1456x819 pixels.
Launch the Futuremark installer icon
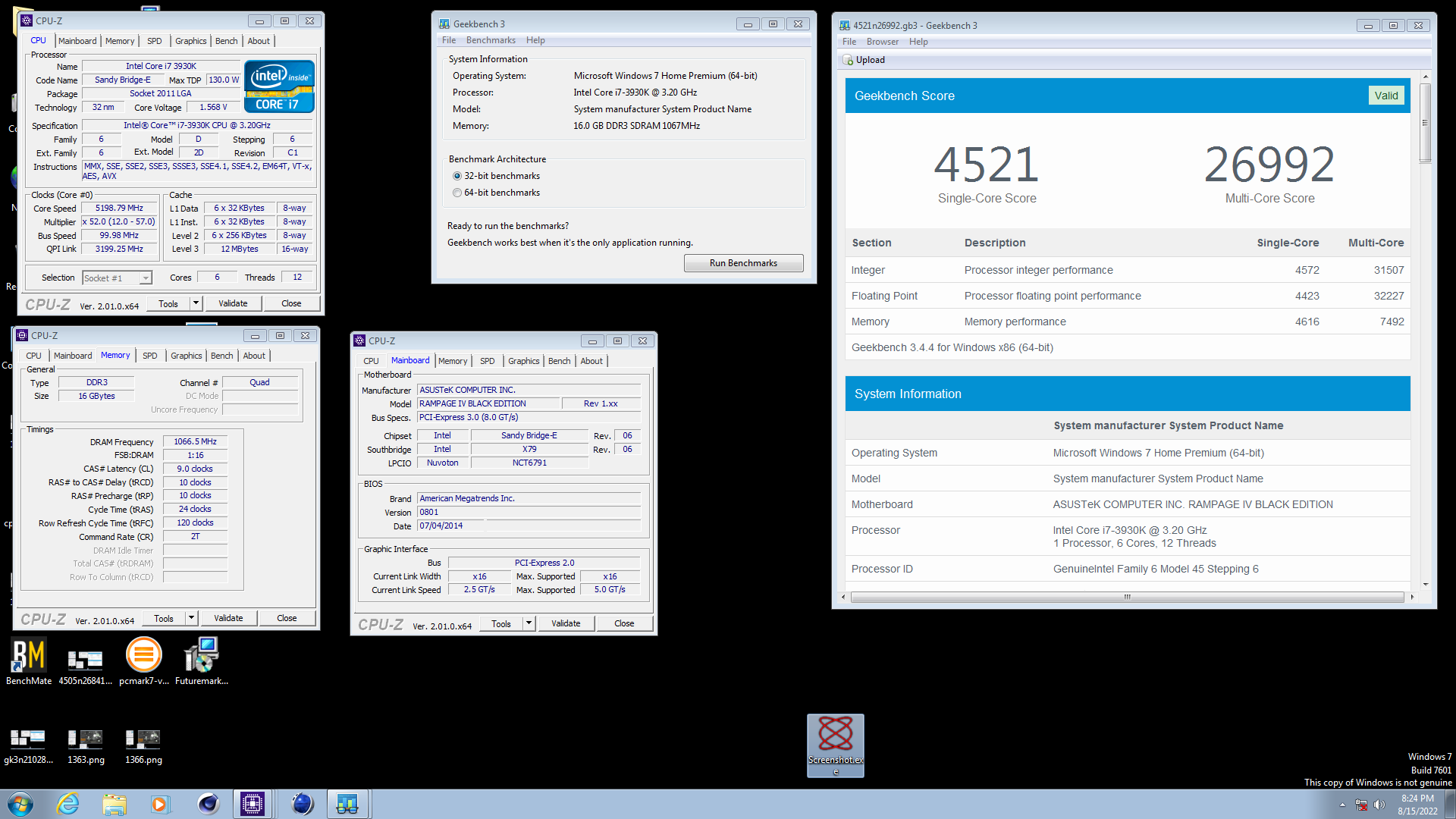[201, 661]
